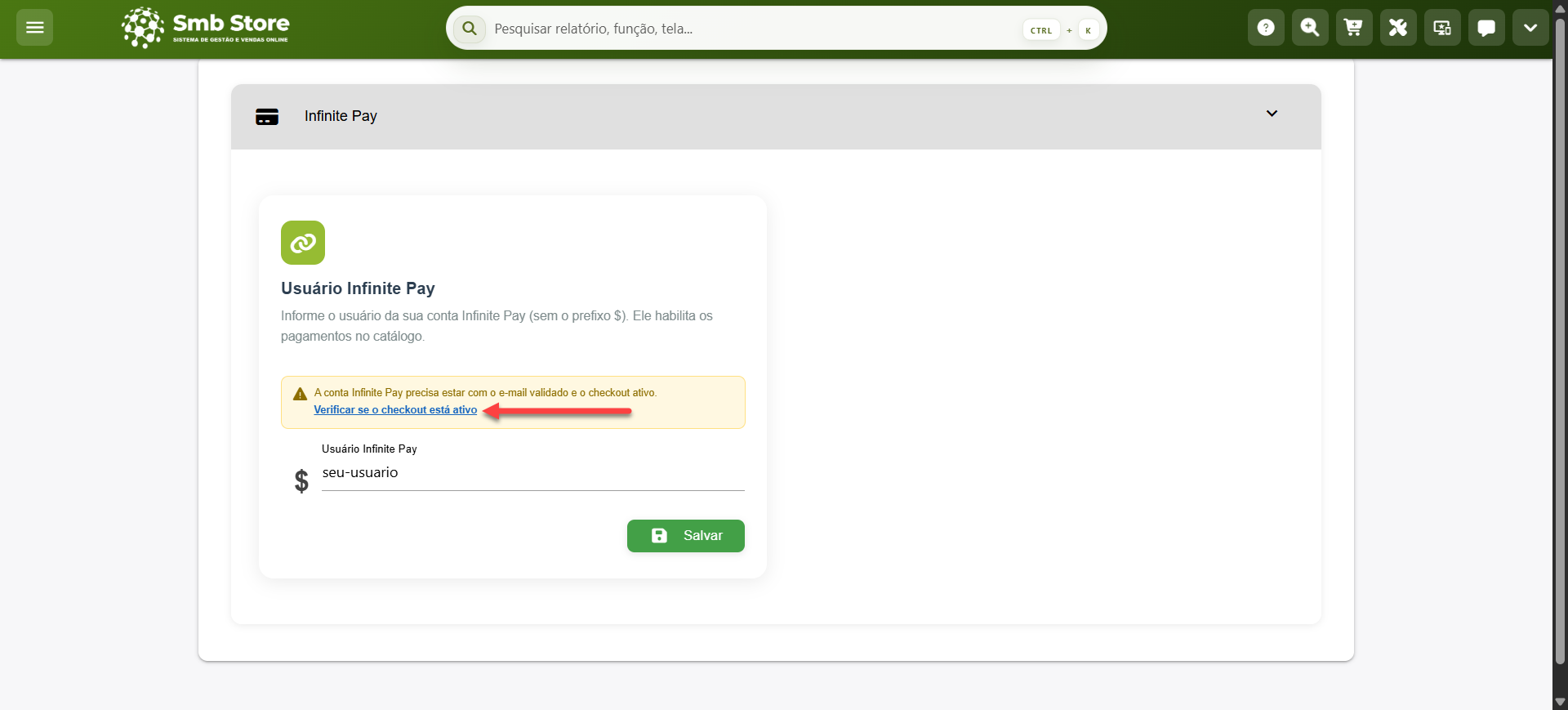This screenshot has width=1568, height=710.
Task: Expand the header dropdown chevron
Action: coord(1530,28)
